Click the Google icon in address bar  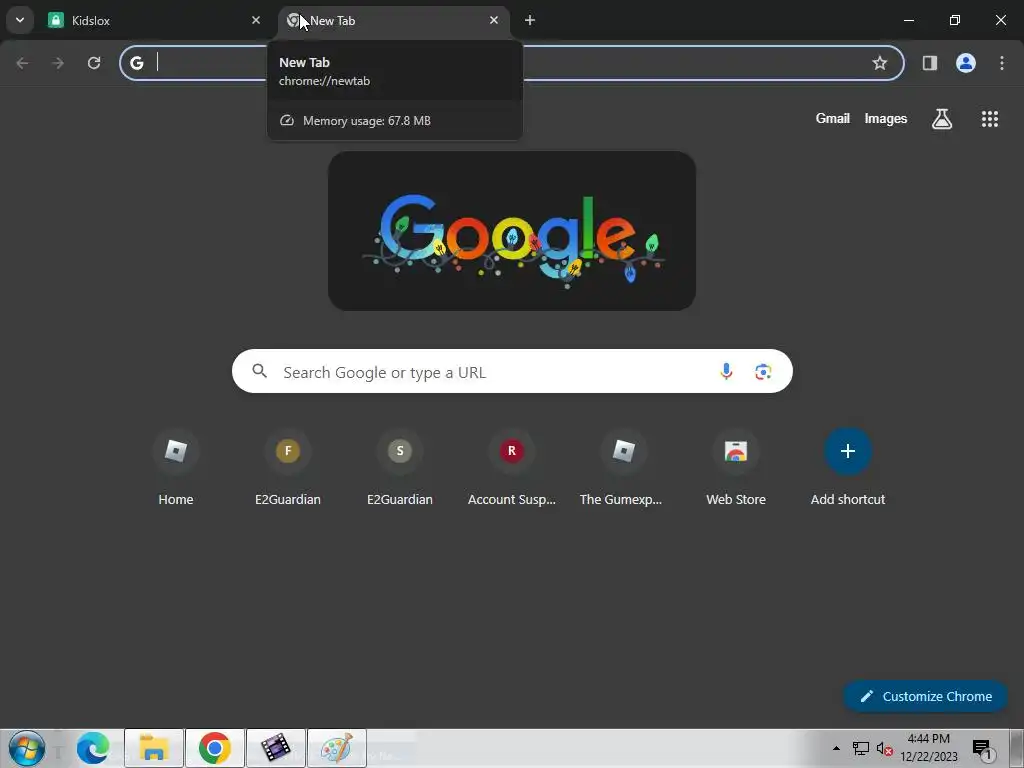tap(136, 63)
